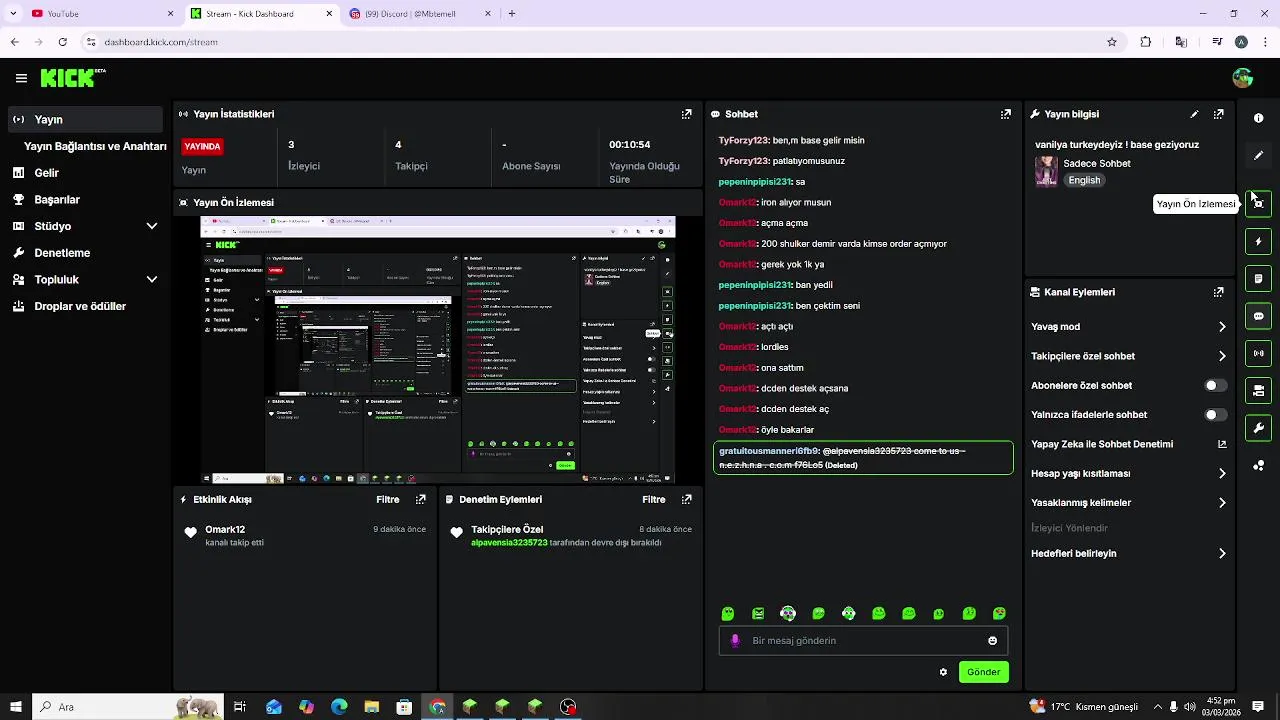Toggle Yalnızca ifadelerle sohbet switch

tap(1215, 414)
